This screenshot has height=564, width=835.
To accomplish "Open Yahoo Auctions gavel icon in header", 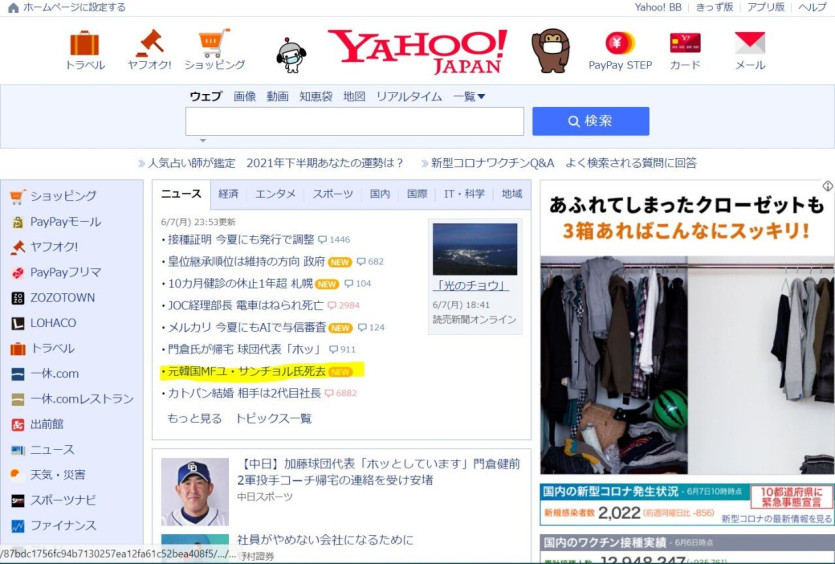I will (150, 43).
